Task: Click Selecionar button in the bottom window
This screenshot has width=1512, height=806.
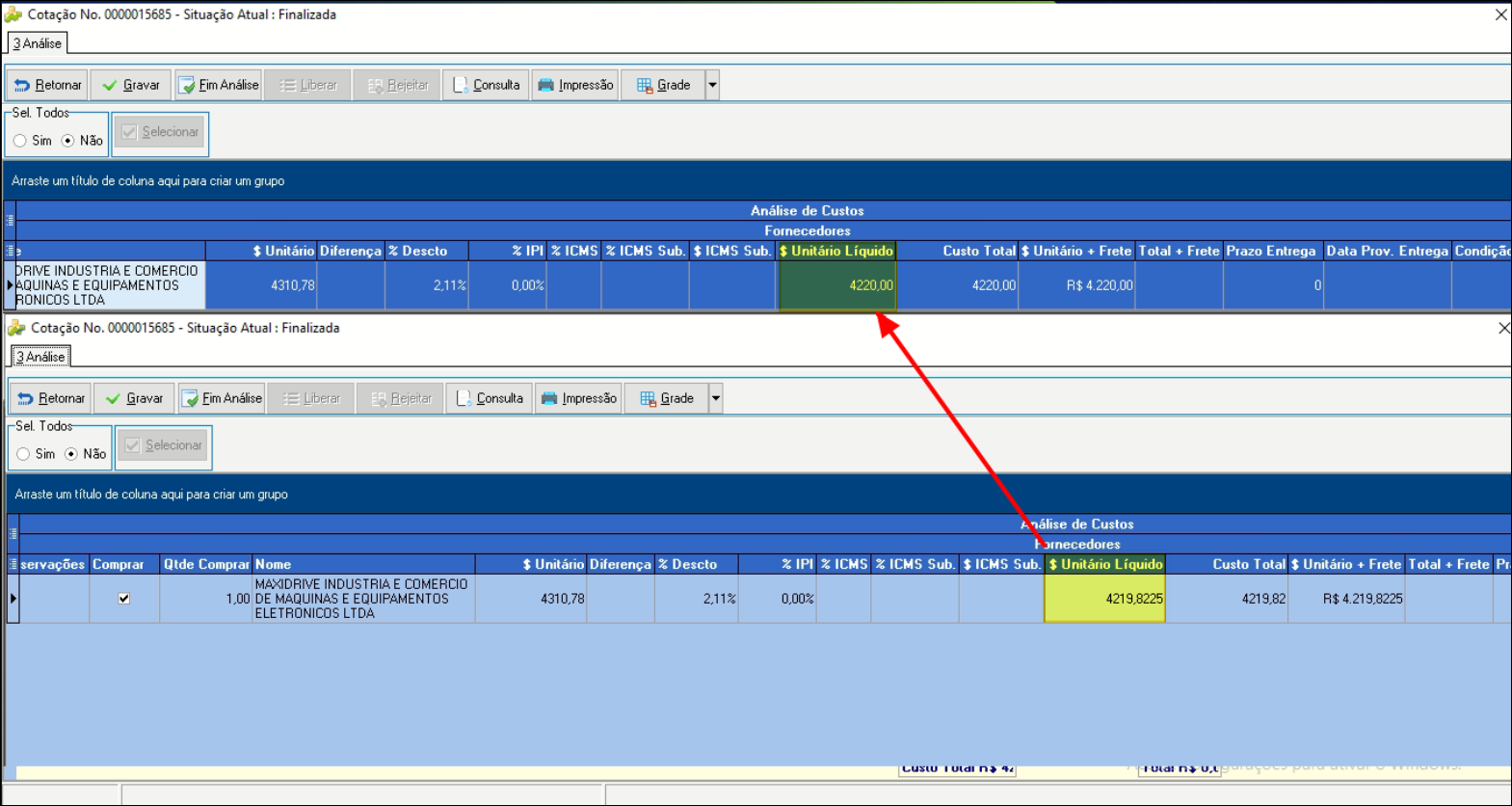Action: tap(164, 445)
